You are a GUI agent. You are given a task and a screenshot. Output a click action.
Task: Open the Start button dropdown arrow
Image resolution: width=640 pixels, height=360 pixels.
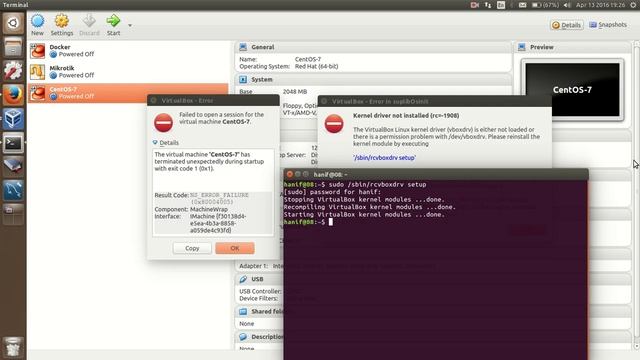pyautogui.click(x=130, y=25)
